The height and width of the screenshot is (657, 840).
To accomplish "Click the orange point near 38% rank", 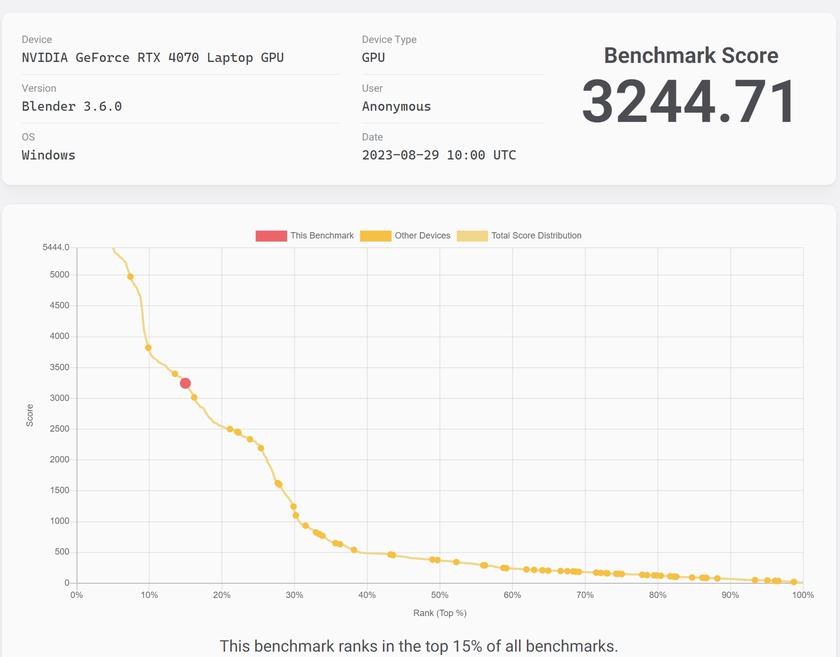I will (x=354, y=550).
